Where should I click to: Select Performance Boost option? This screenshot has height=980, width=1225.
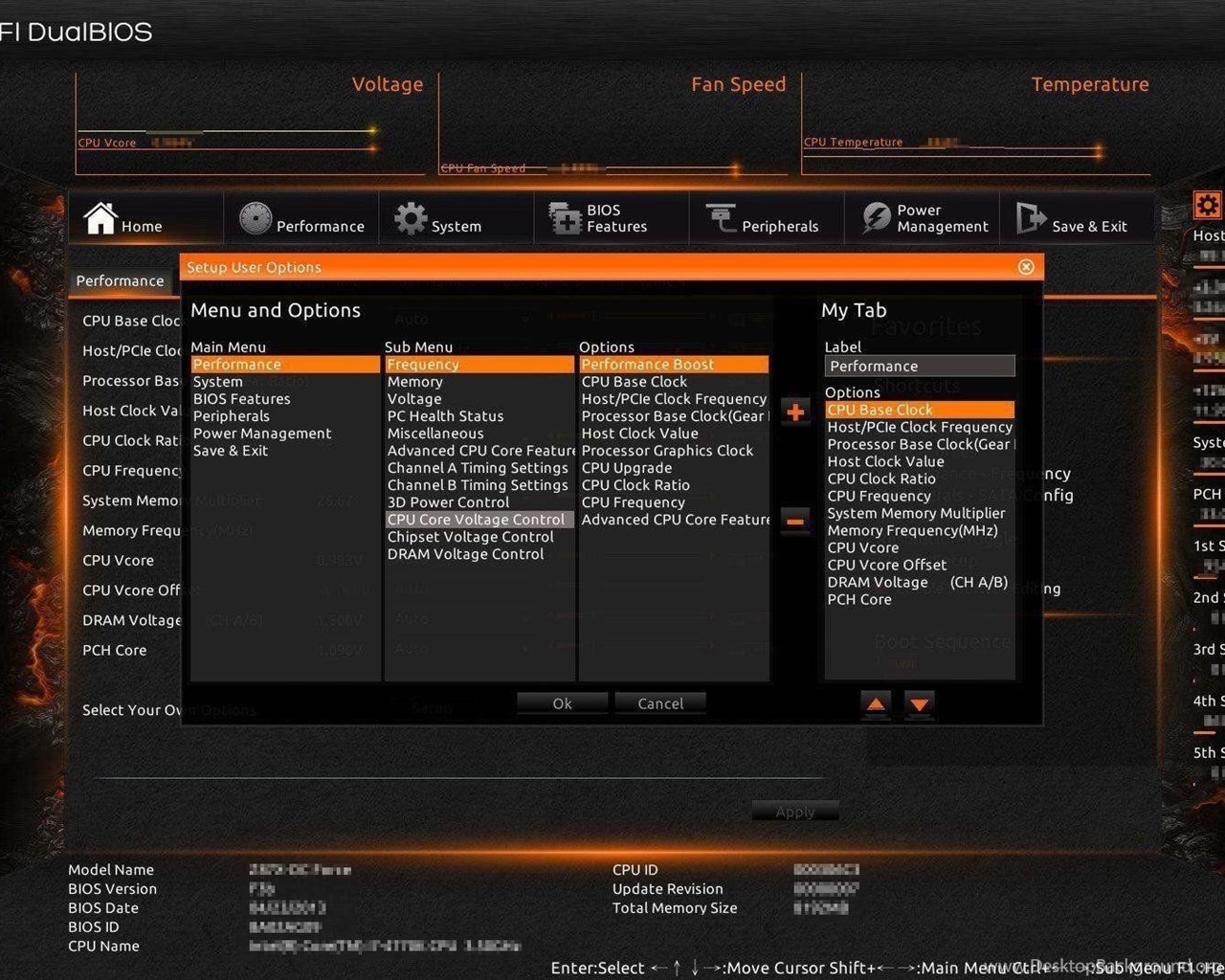674,365
